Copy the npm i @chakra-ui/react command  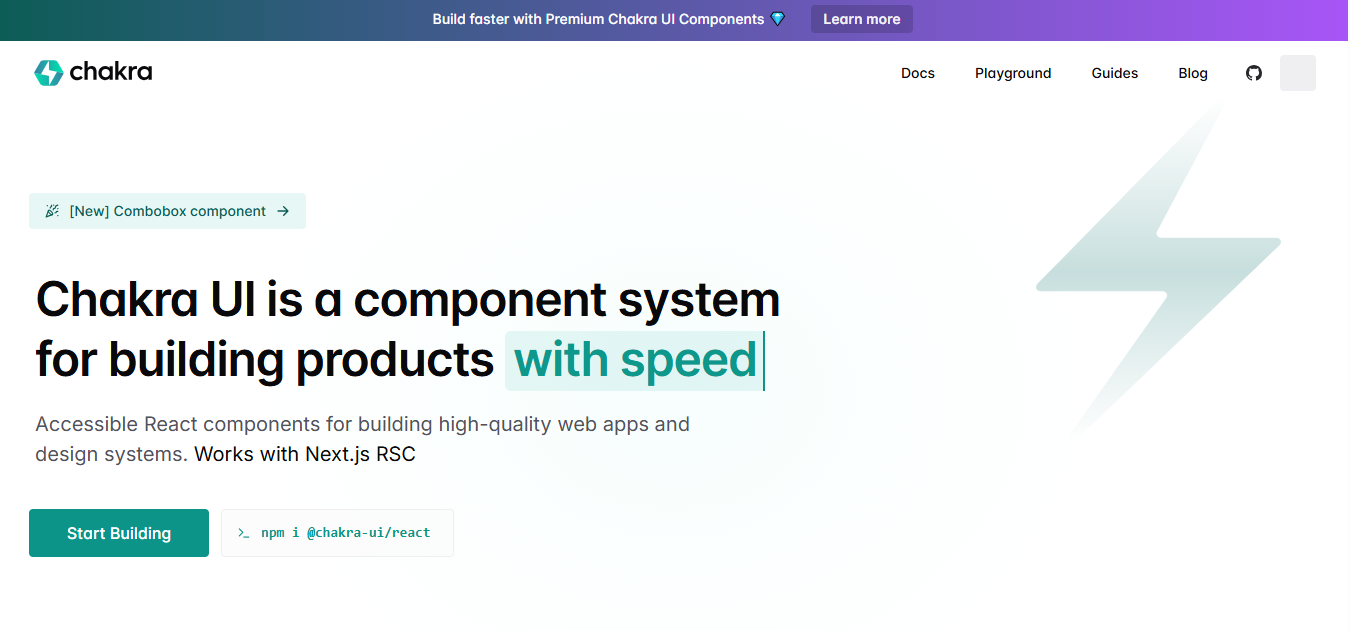(337, 533)
